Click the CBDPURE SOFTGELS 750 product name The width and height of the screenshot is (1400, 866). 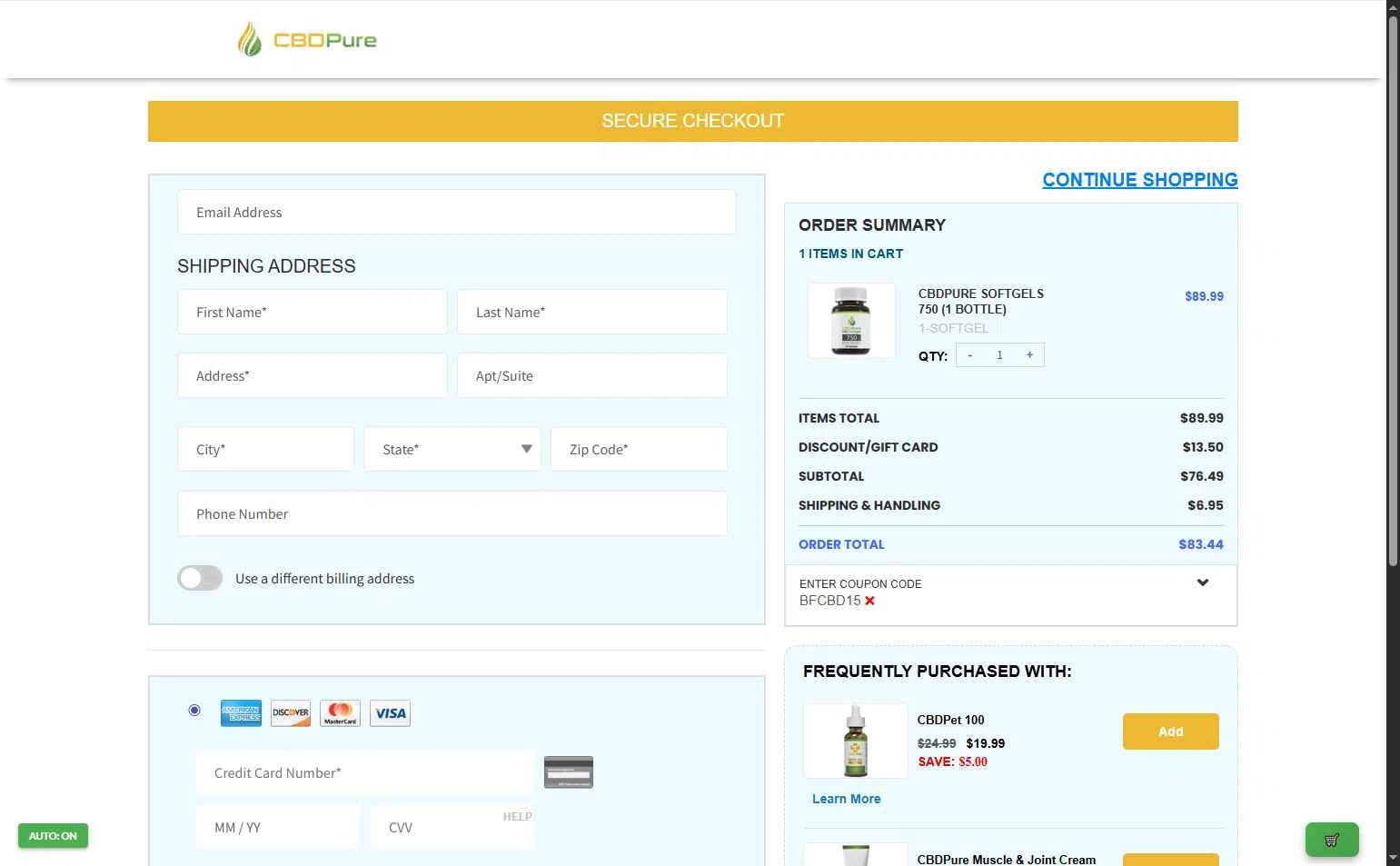click(981, 301)
